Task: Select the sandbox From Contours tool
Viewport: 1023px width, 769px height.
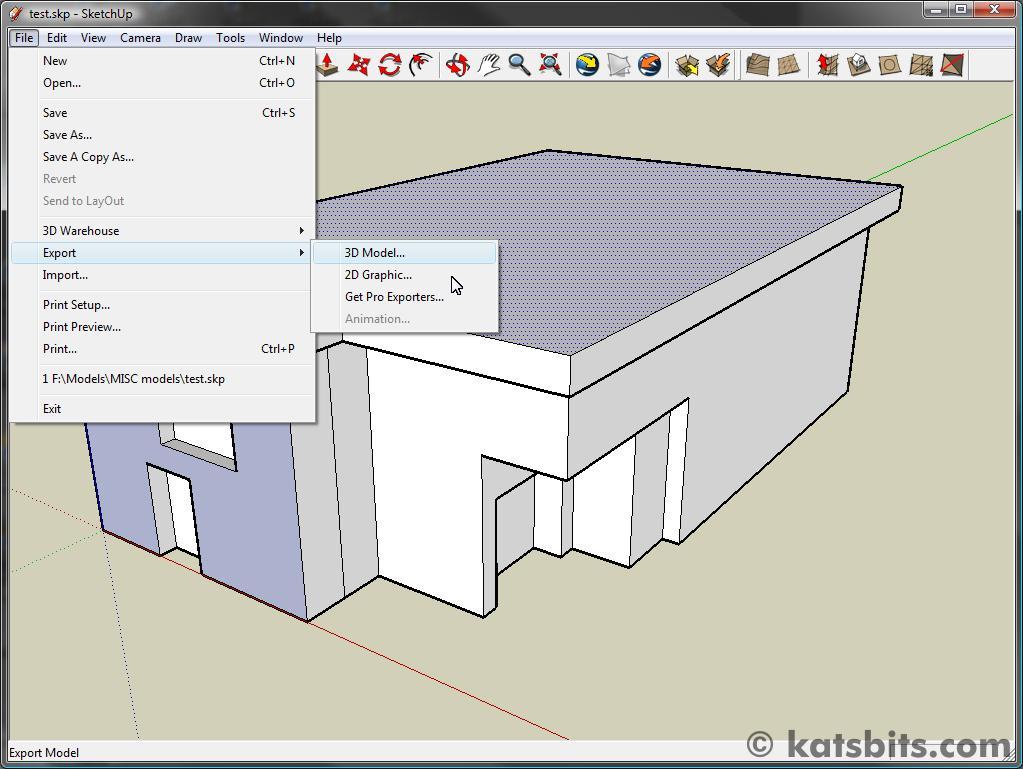Action: [757, 65]
